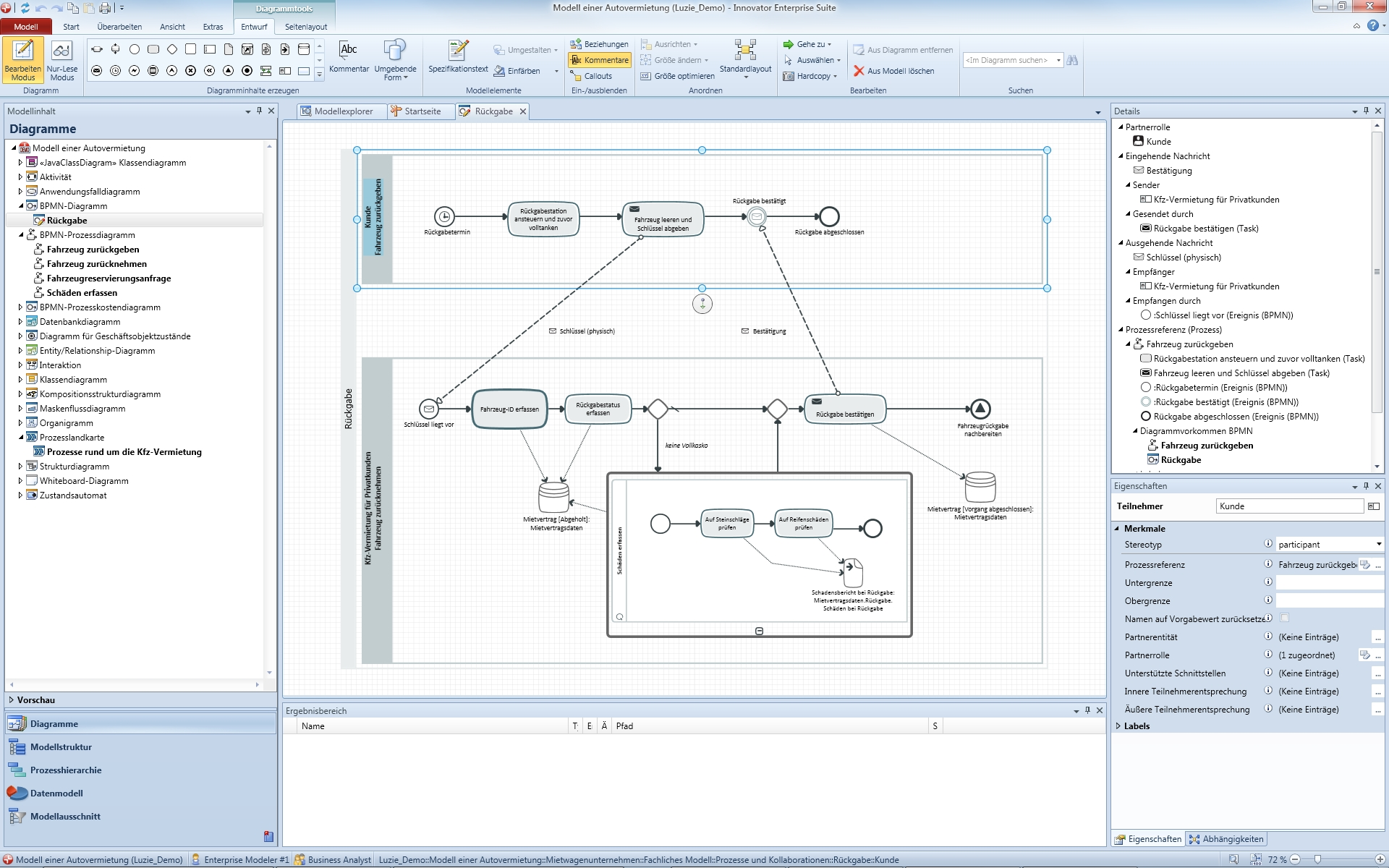Expand the Vorschau panel

(x=12, y=700)
